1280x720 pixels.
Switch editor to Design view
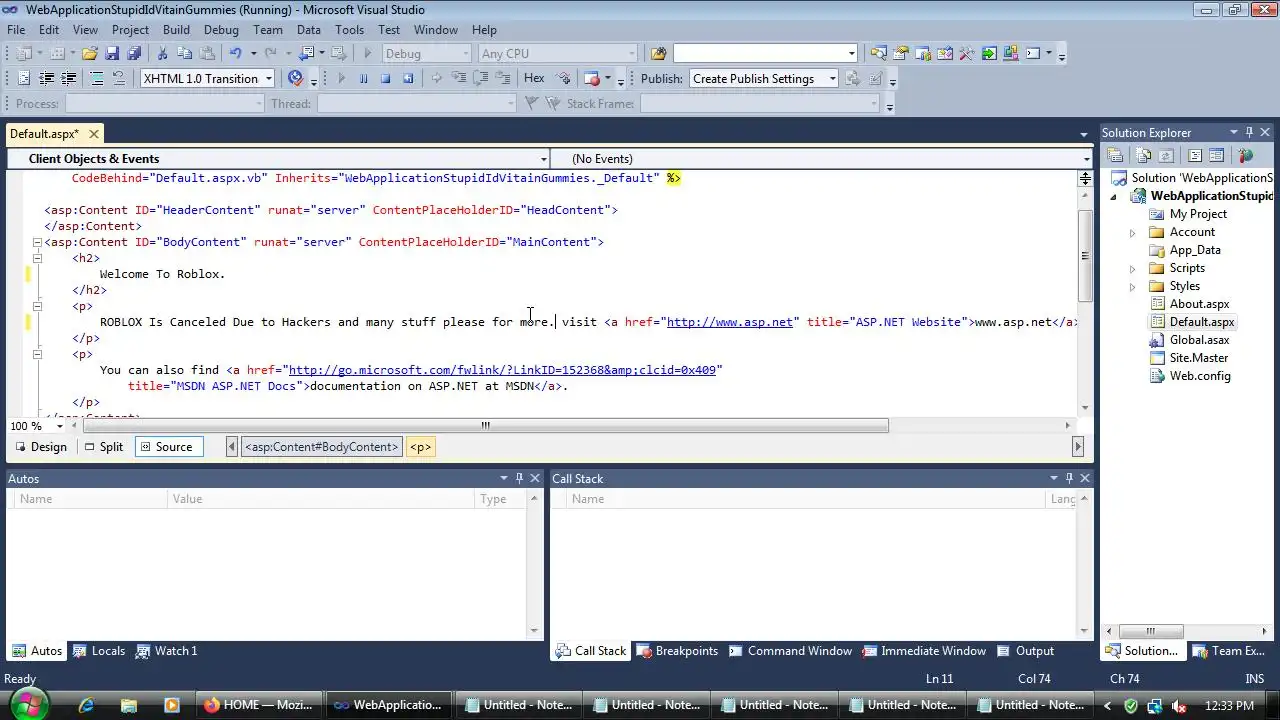point(41,447)
